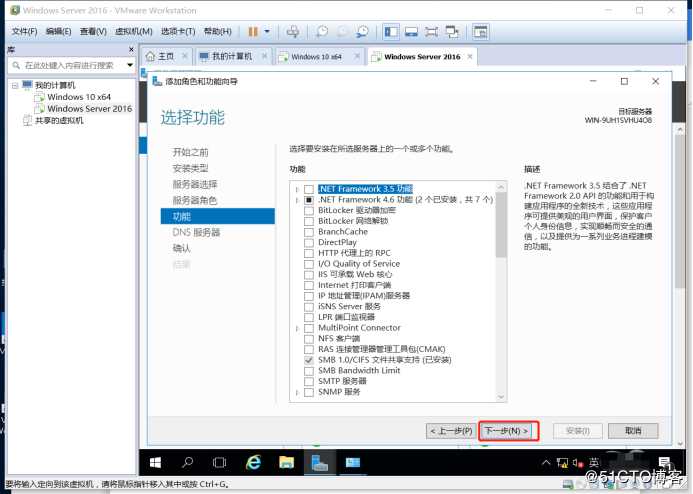Click the guest Task View icon
This screenshot has width=693, height=494.
219,463
